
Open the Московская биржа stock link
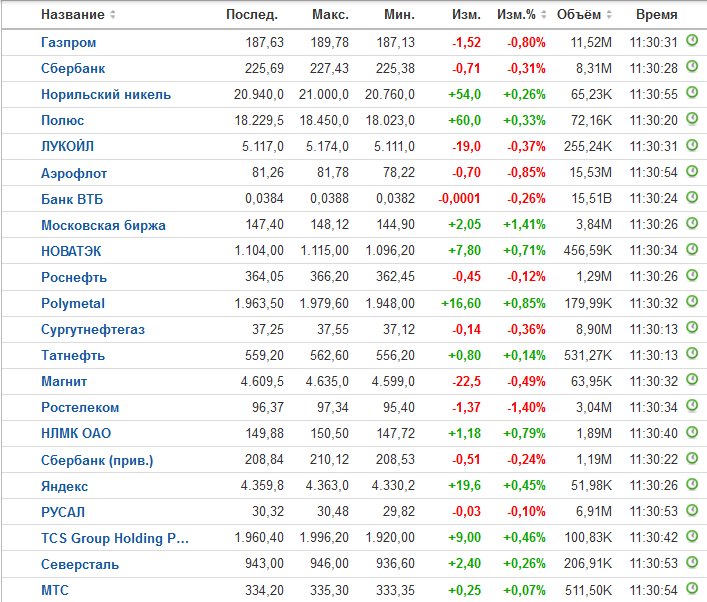tap(103, 225)
